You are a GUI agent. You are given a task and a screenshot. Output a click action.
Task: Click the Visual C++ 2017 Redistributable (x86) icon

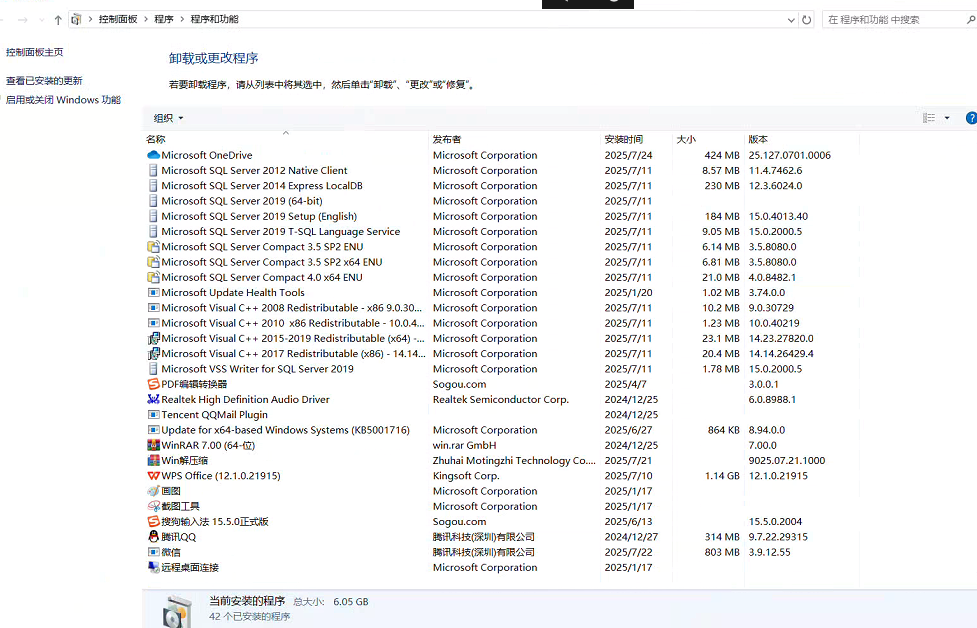[x=153, y=353]
